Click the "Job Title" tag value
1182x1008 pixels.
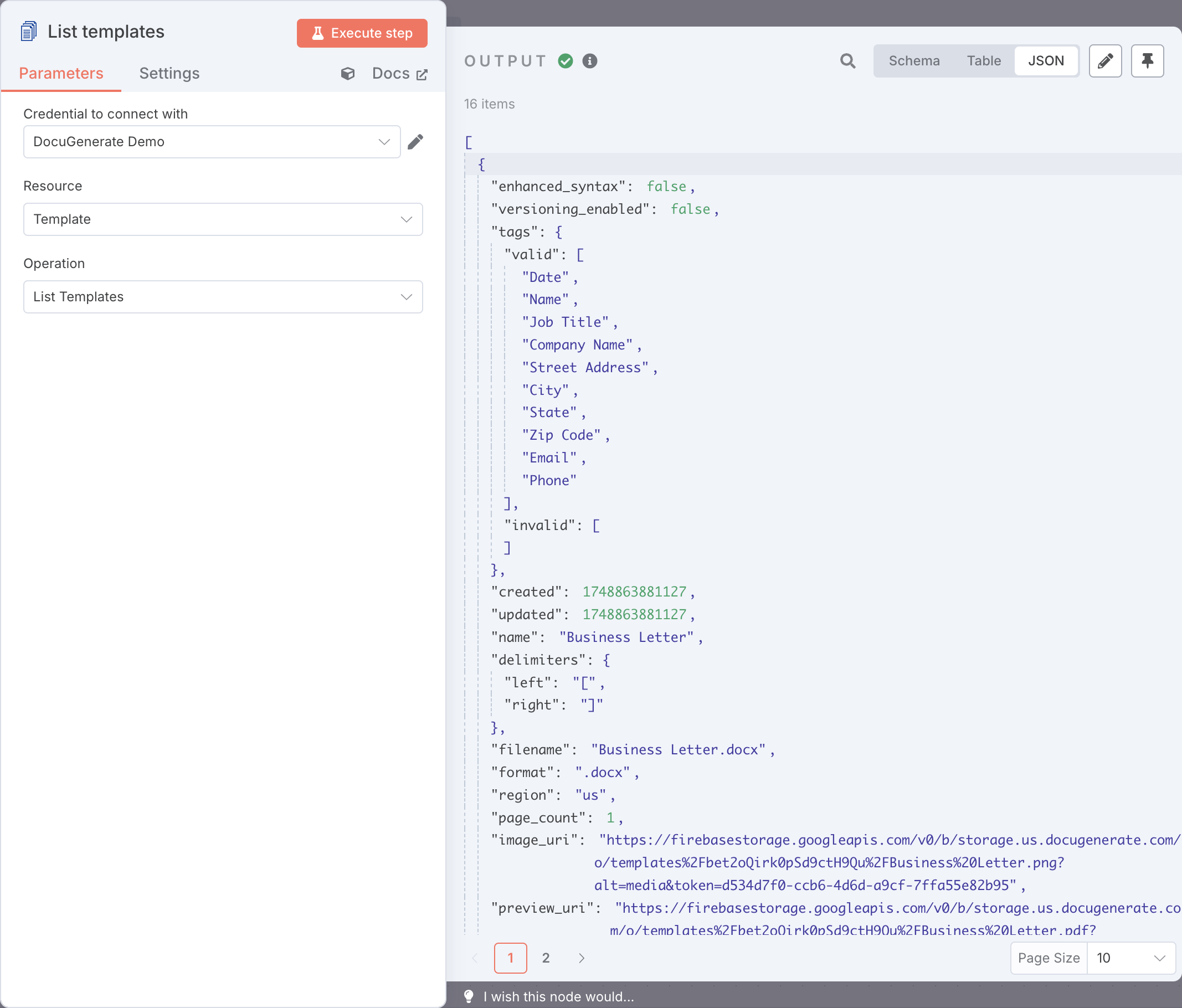(x=566, y=322)
